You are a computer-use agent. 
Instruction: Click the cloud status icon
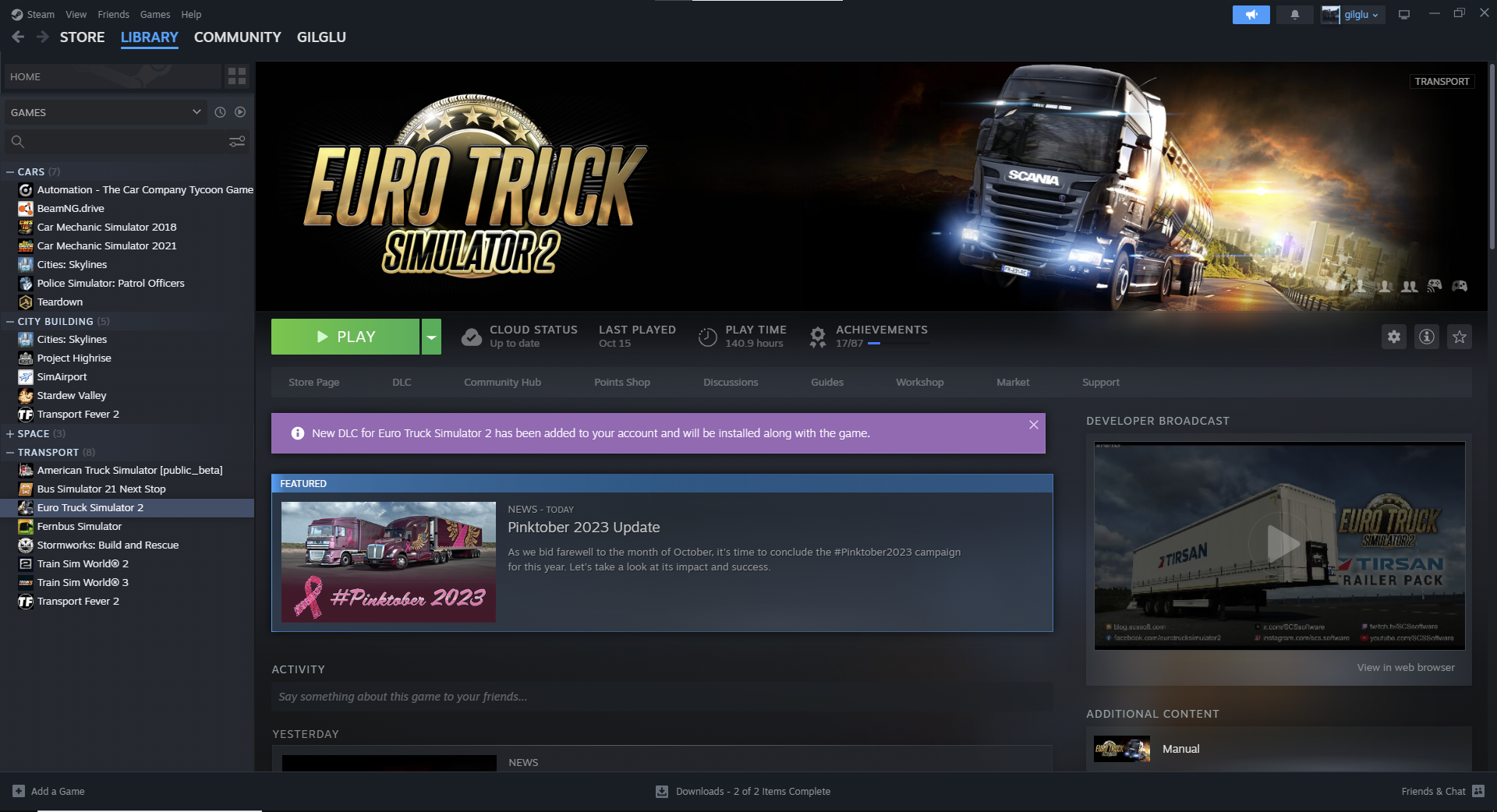[x=472, y=337]
